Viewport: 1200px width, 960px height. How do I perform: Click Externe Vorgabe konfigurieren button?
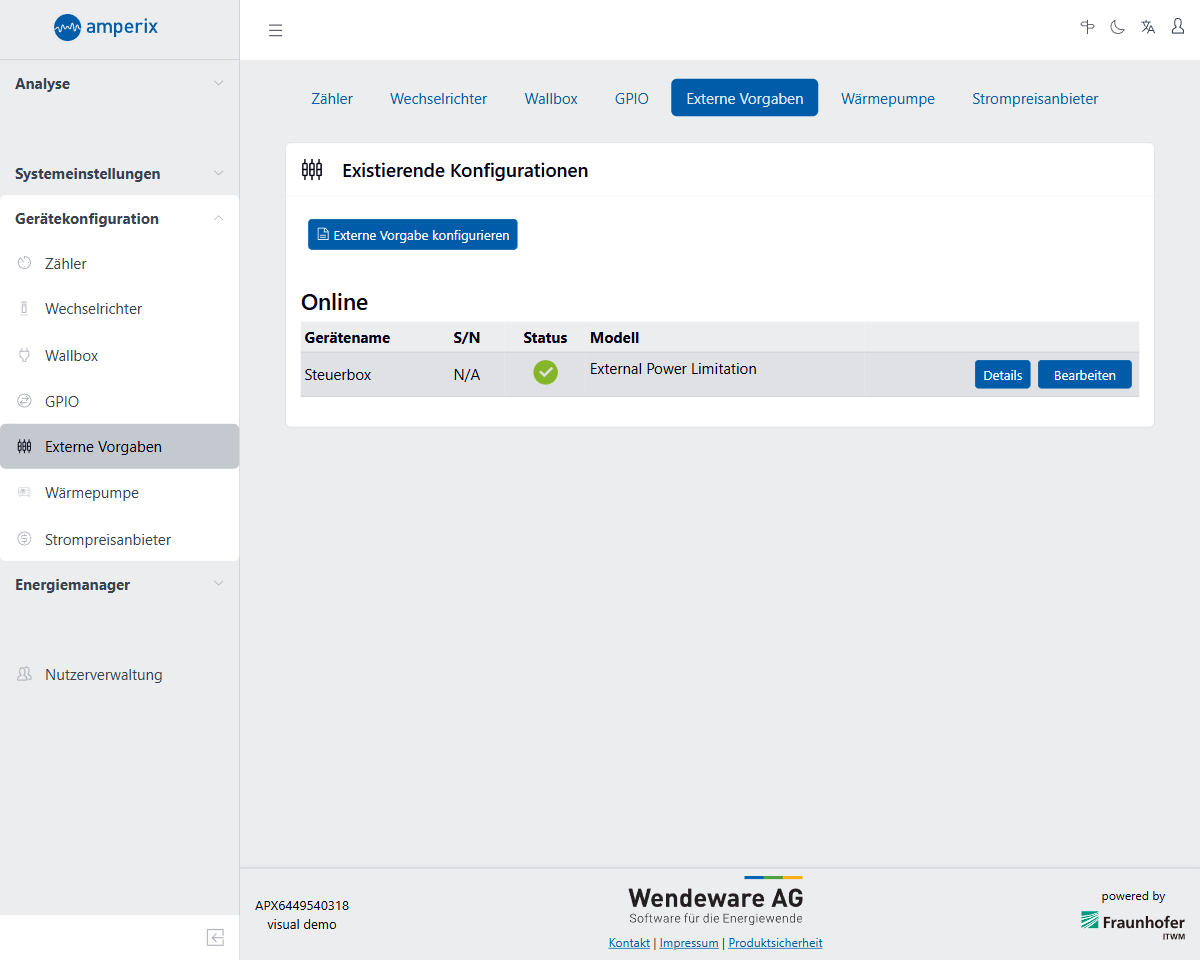click(412, 235)
